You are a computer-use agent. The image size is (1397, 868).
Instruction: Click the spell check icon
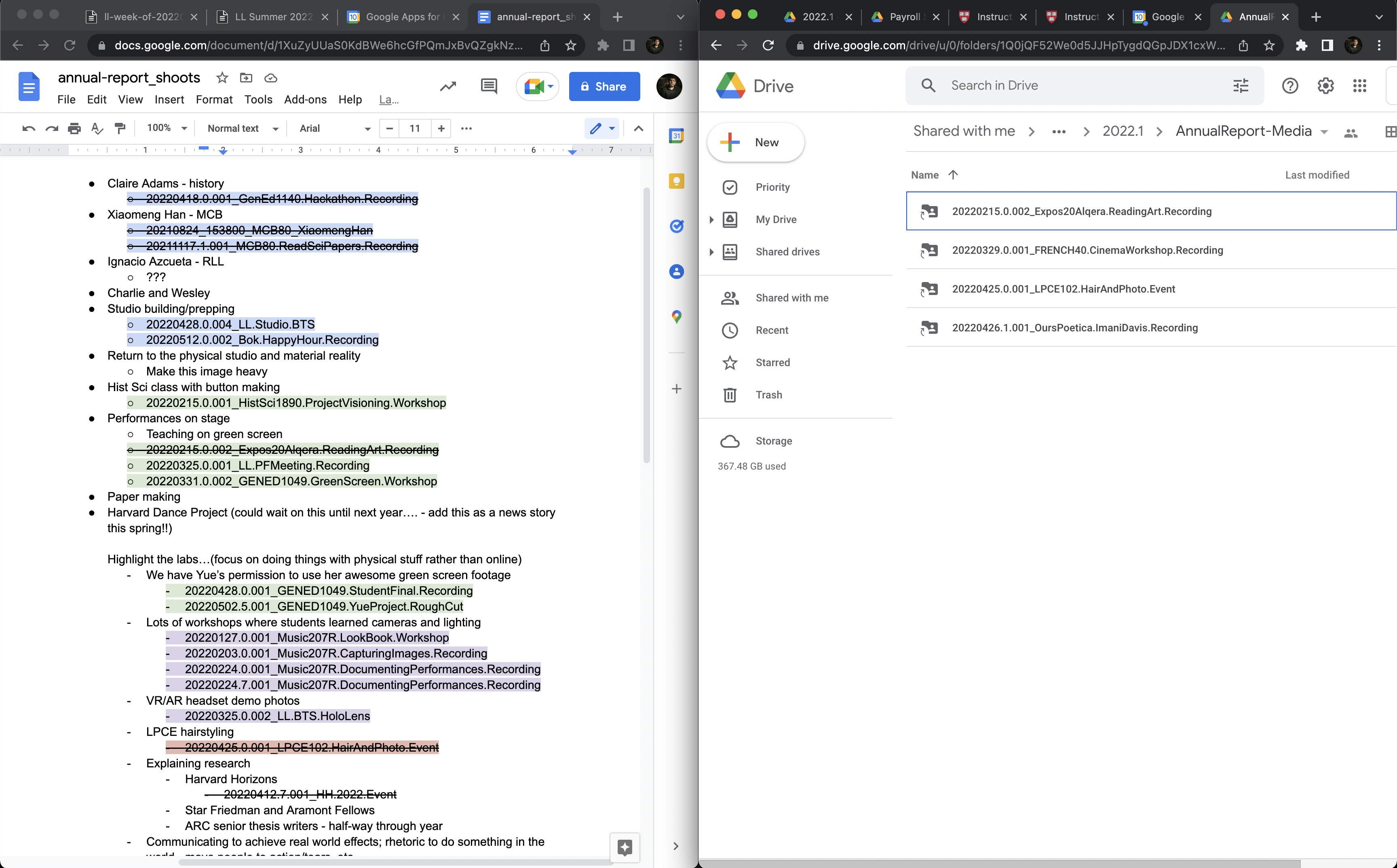click(x=97, y=129)
